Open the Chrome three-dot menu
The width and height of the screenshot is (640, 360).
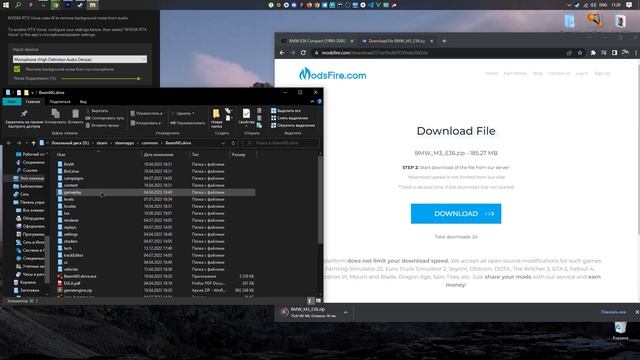636,53
